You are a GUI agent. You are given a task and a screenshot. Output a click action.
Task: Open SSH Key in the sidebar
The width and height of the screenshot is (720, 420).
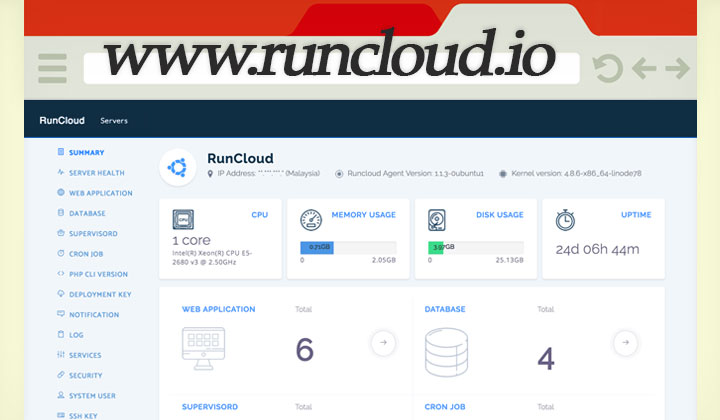tap(83, 415)
